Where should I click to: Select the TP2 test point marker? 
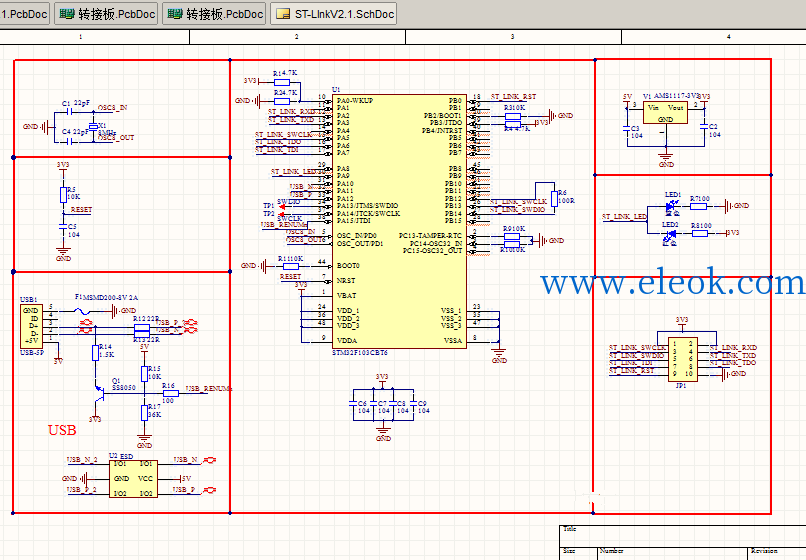281,214
